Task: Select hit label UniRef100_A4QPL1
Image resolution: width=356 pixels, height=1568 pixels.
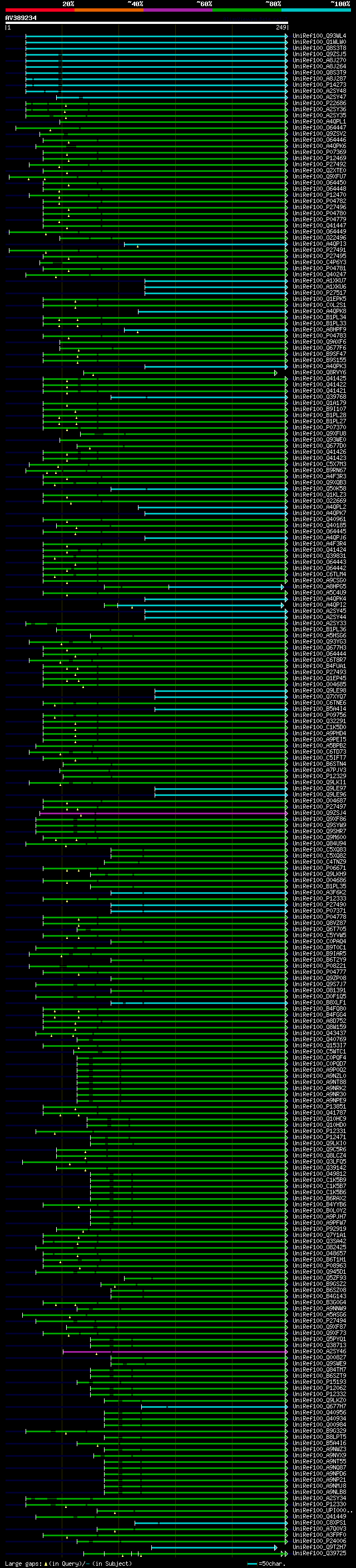Action: click(319, 122)
